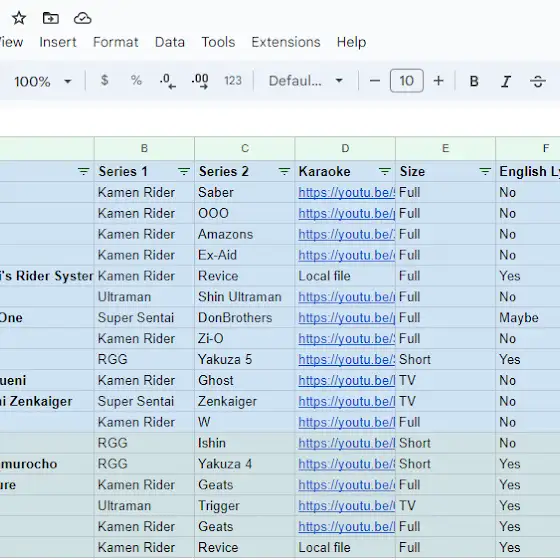Open karaoke link in Shin Ultraman row
Screen dimensions: 560x560
pyautogui.click(x=346, y=297)
